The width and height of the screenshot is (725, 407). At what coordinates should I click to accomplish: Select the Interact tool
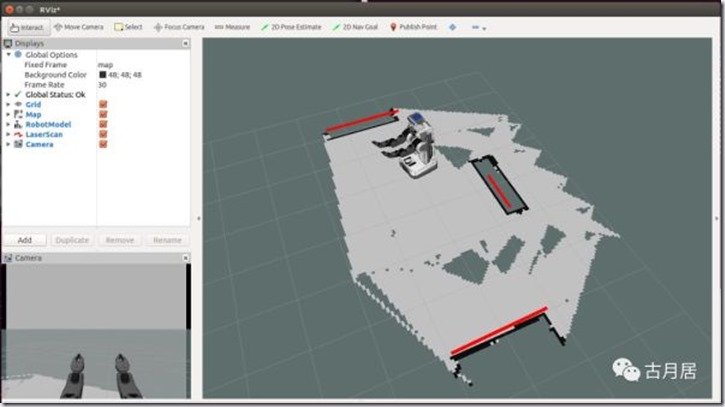click(x=27, y=27)
